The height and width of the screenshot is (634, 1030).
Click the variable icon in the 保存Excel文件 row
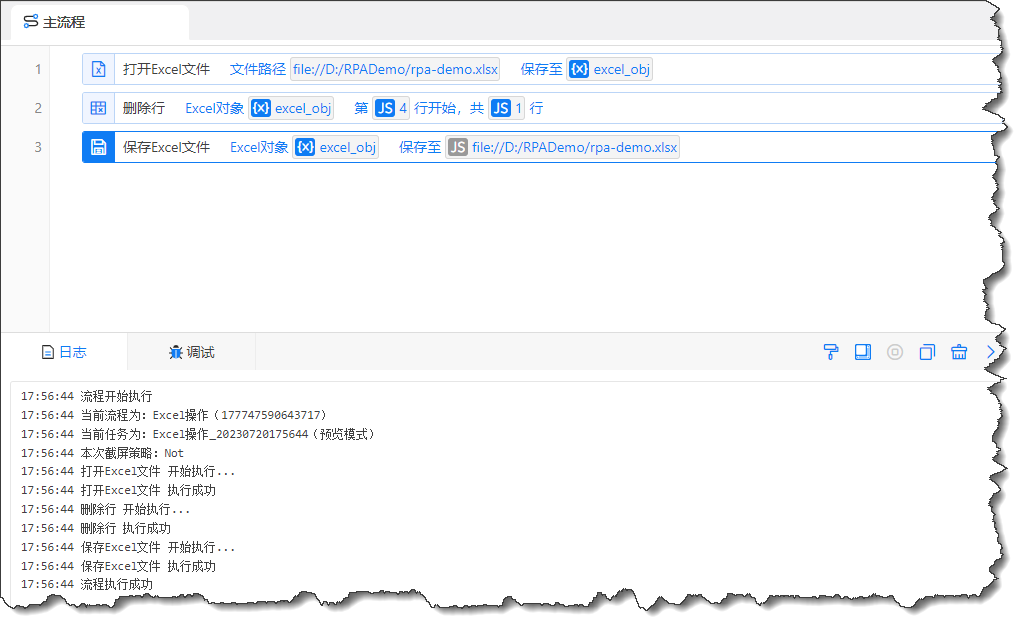coord(305,147)
